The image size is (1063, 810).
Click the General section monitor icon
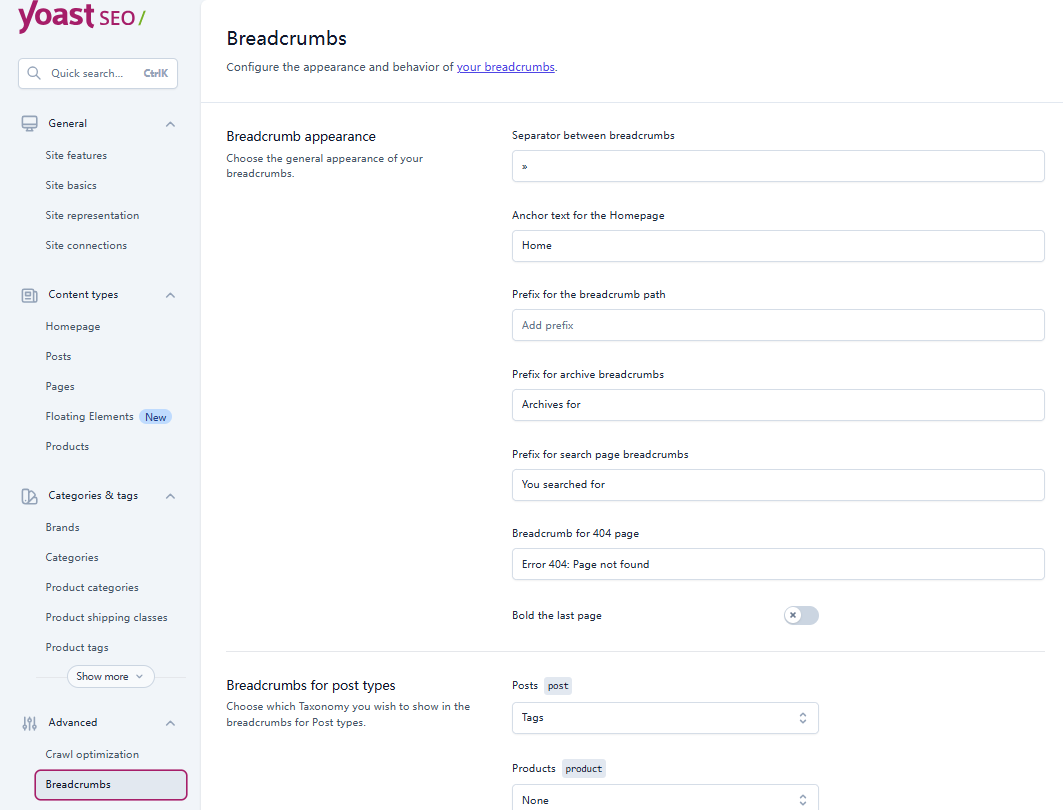coord(30,124)
